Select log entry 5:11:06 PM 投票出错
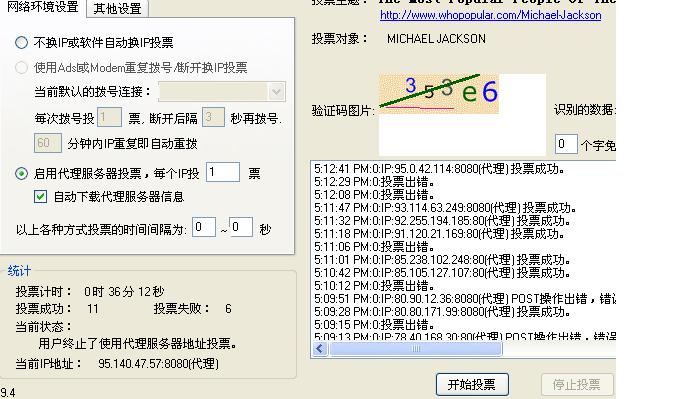This screenshot has height=399, width=683. (374, 247)
